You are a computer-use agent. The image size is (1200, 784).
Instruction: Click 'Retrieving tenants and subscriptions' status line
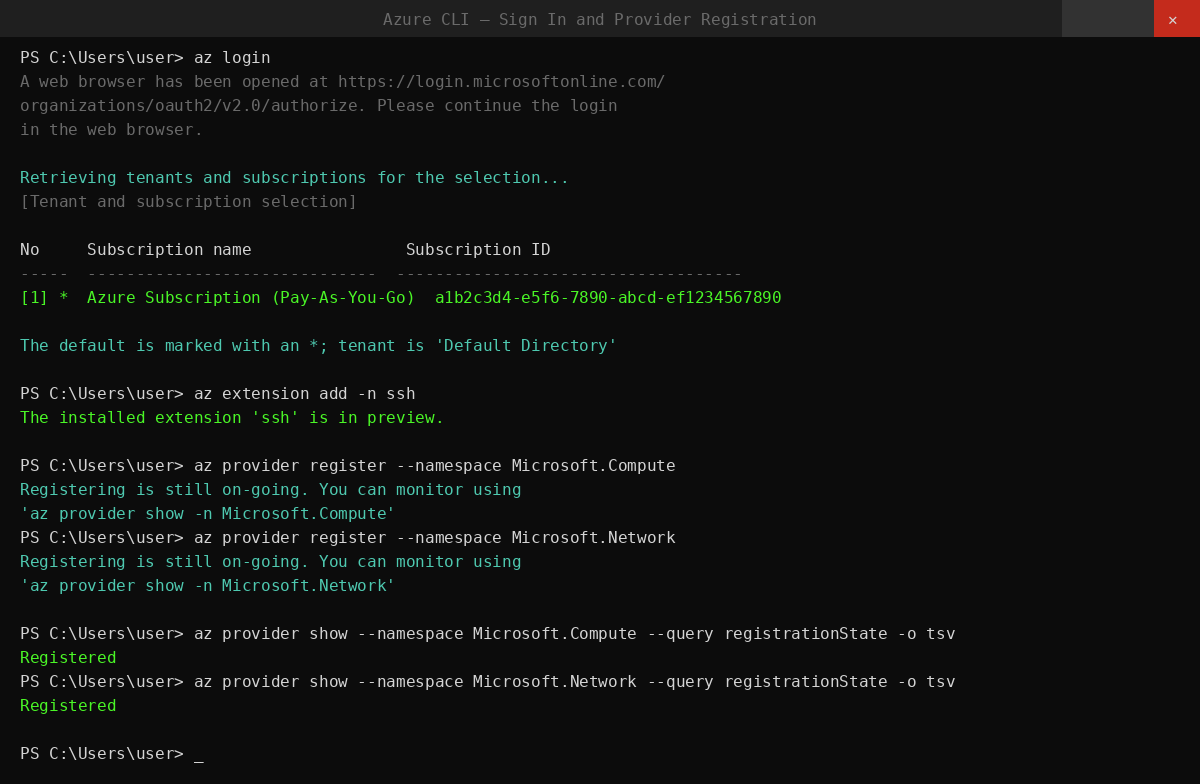294,178
